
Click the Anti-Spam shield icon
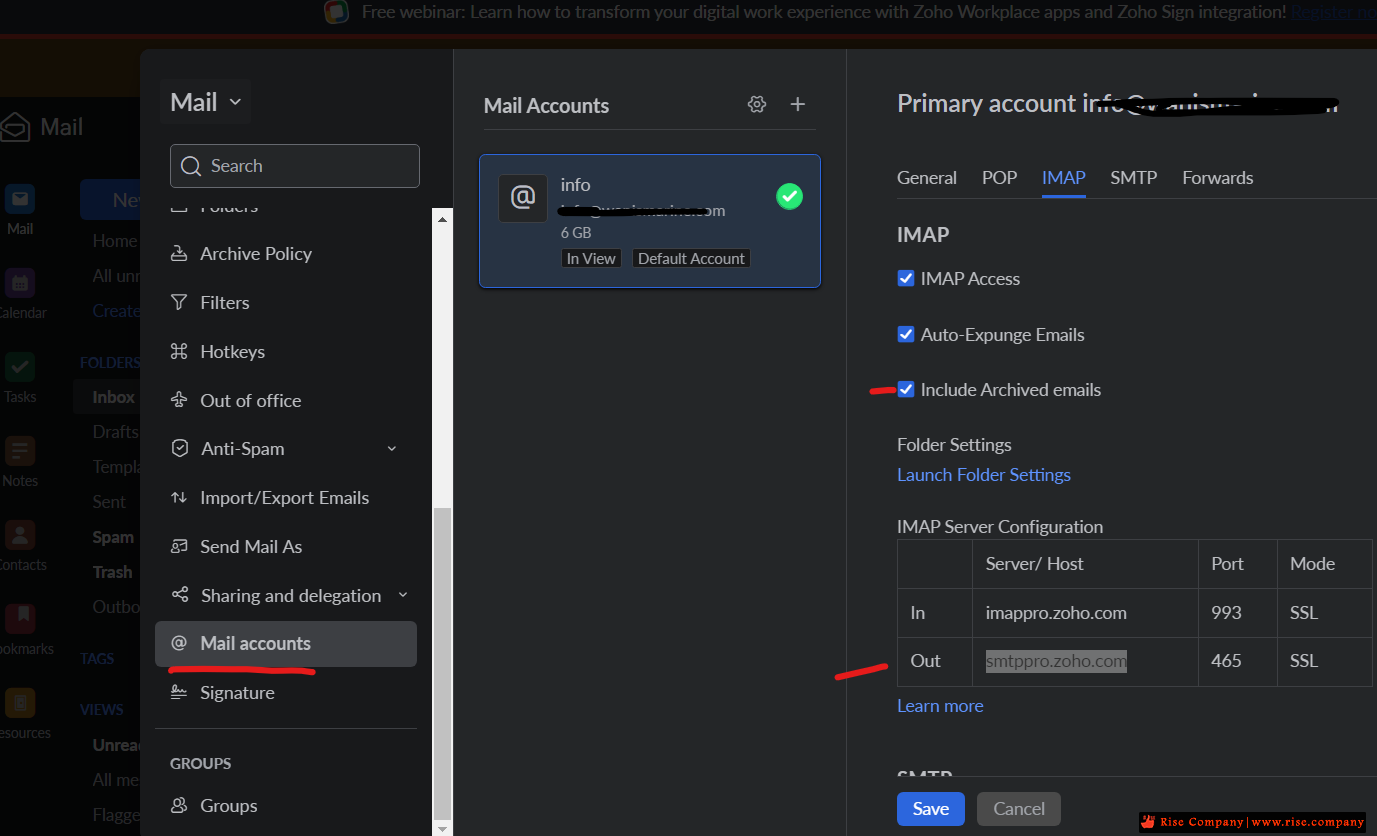click(x=180, y=448)
